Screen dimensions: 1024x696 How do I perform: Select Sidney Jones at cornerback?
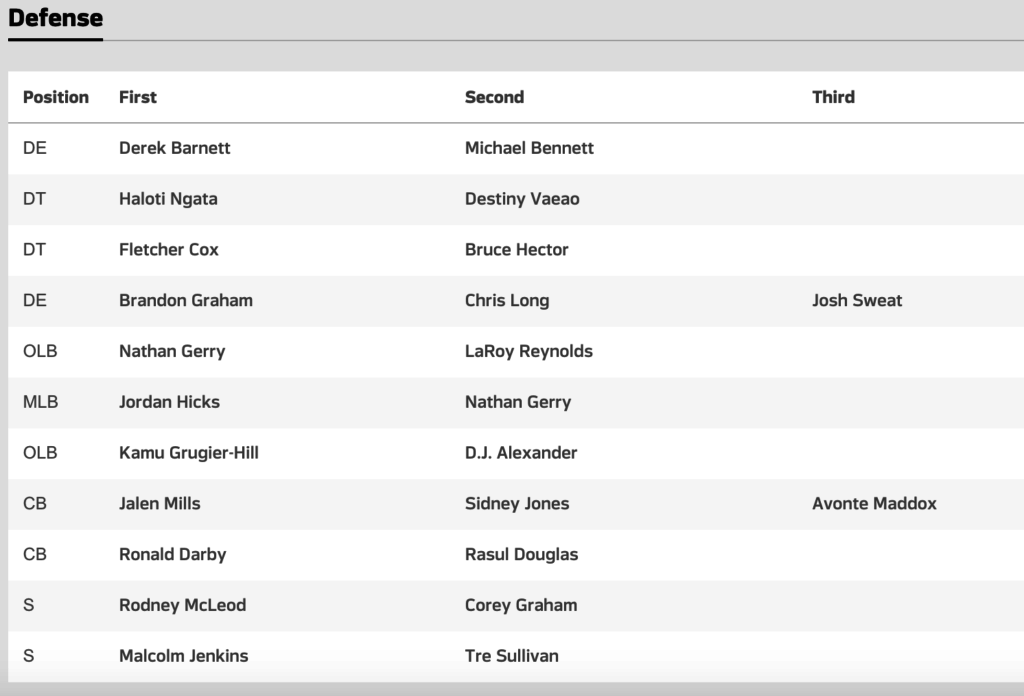tap(516, 504)
